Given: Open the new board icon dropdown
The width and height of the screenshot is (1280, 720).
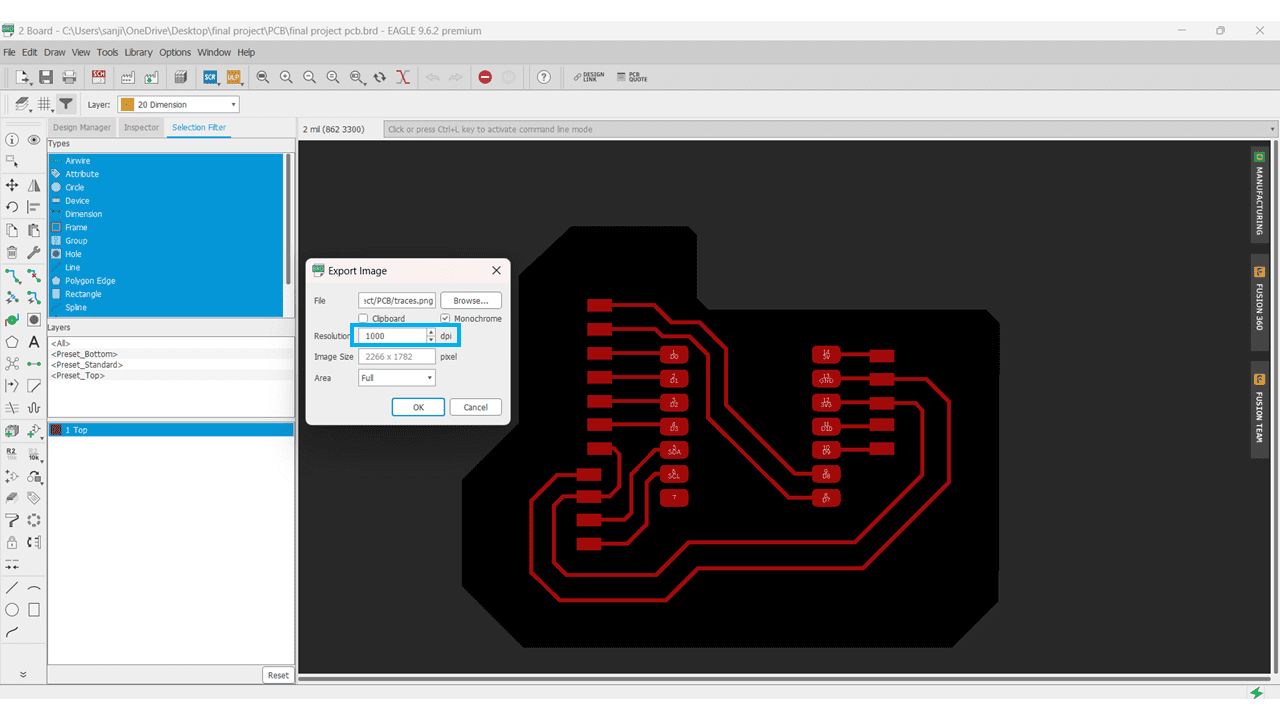Looking at the screenshot, I should tap(24, 77).
